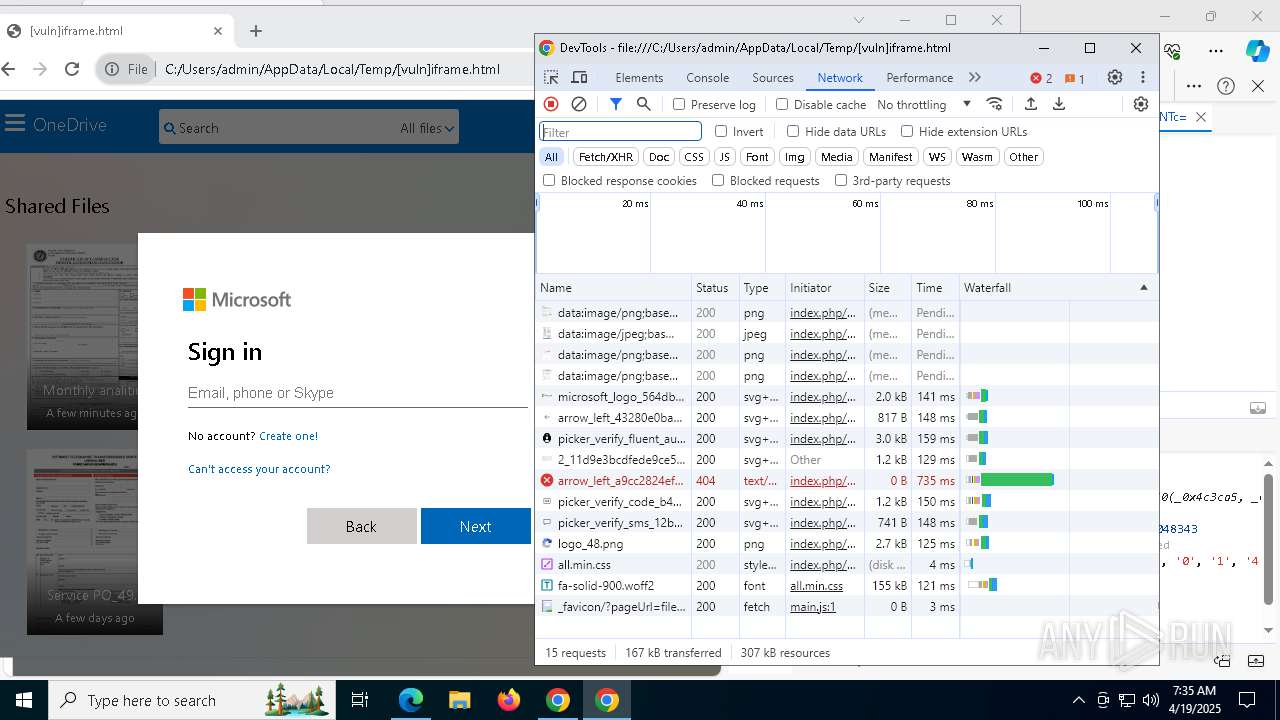Viewport: 1280px width, 720px height.
Task: Open Network panel settings gear
Action: [x=1141, y=104]
